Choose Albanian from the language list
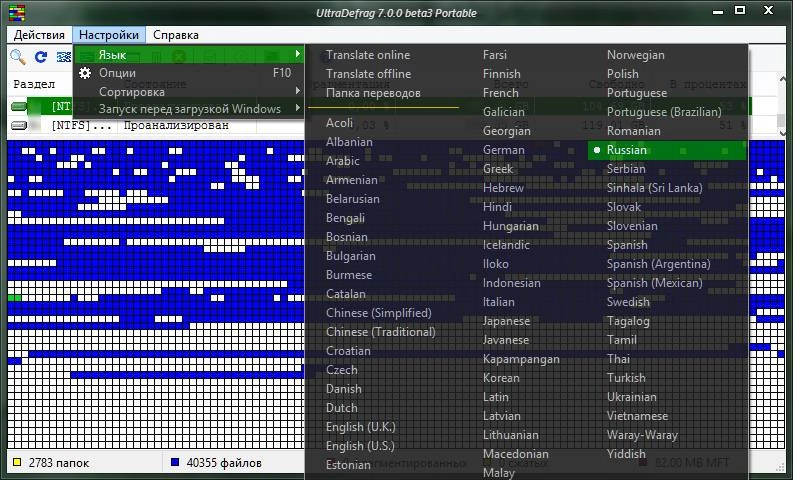The image size is (793, 480). click(349, 142)
